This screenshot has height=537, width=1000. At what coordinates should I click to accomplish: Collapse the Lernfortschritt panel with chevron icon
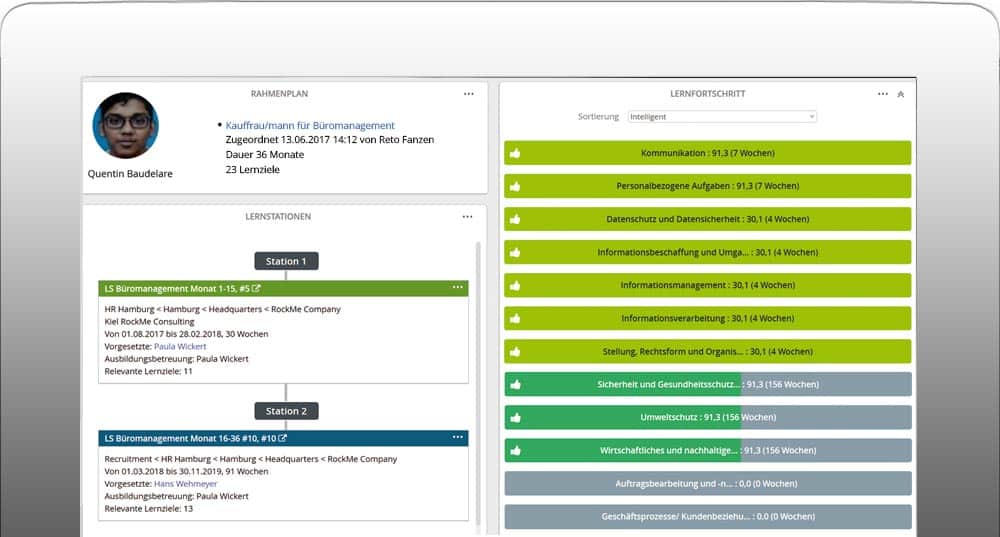(901, 94)
